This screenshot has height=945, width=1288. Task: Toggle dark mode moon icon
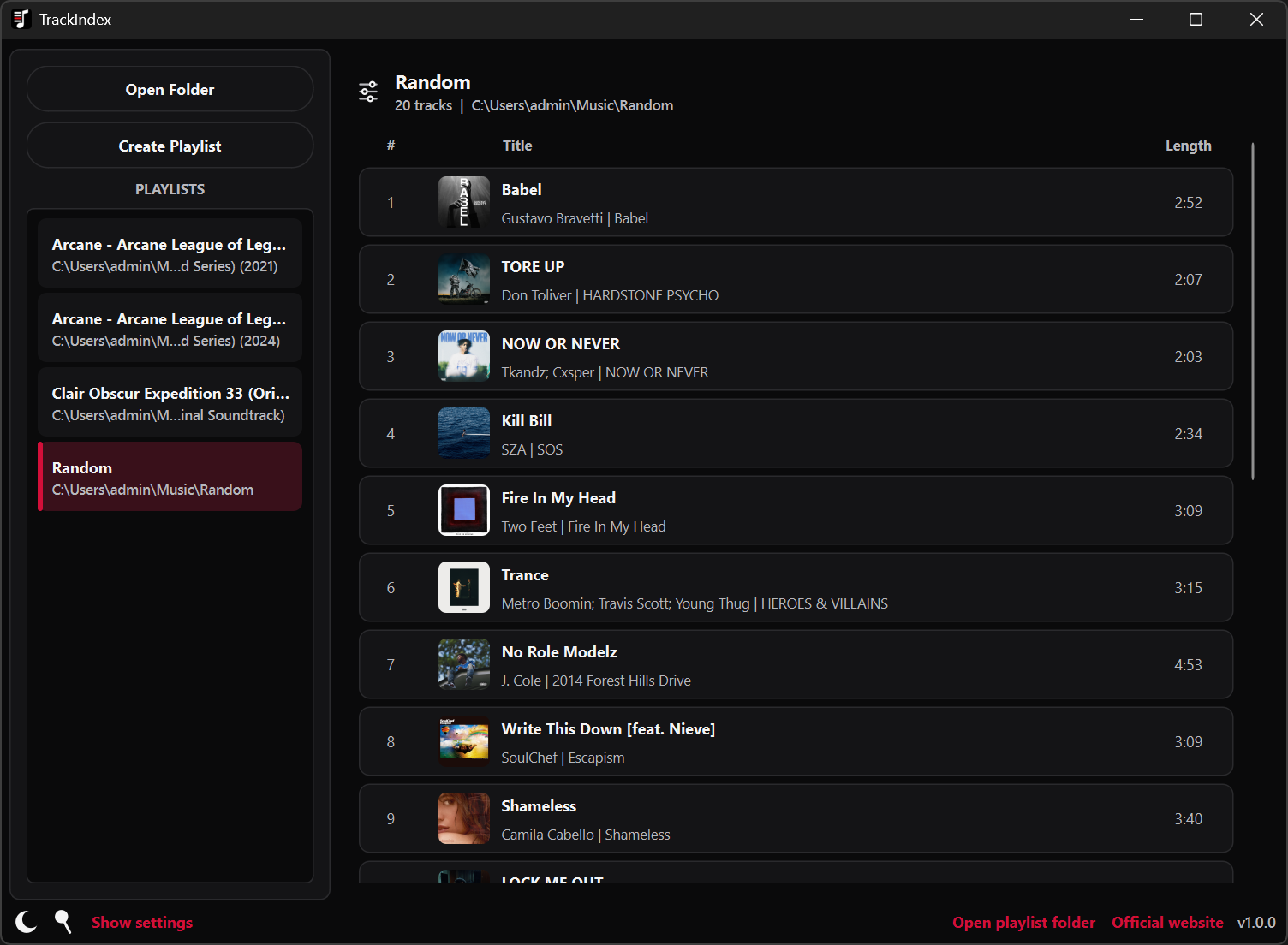(x=27, y=922)
